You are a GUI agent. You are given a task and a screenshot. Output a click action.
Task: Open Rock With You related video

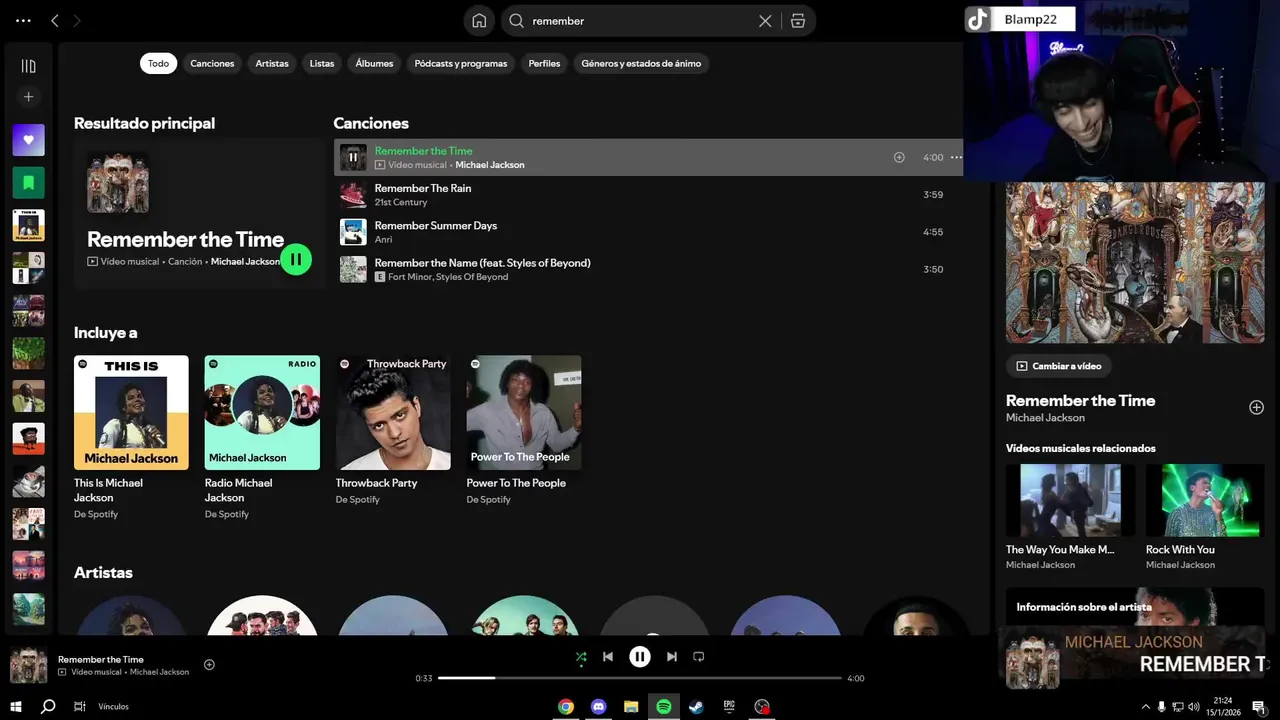click(1205, 516)
